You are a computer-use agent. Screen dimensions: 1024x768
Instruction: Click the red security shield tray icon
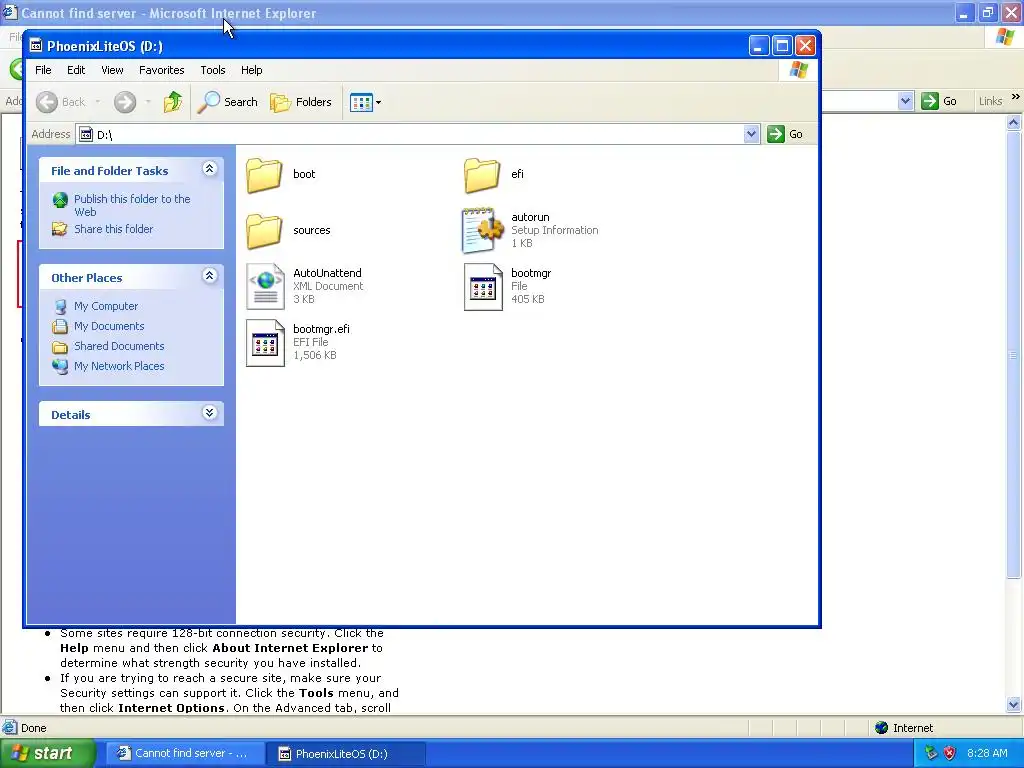[950, 753]
